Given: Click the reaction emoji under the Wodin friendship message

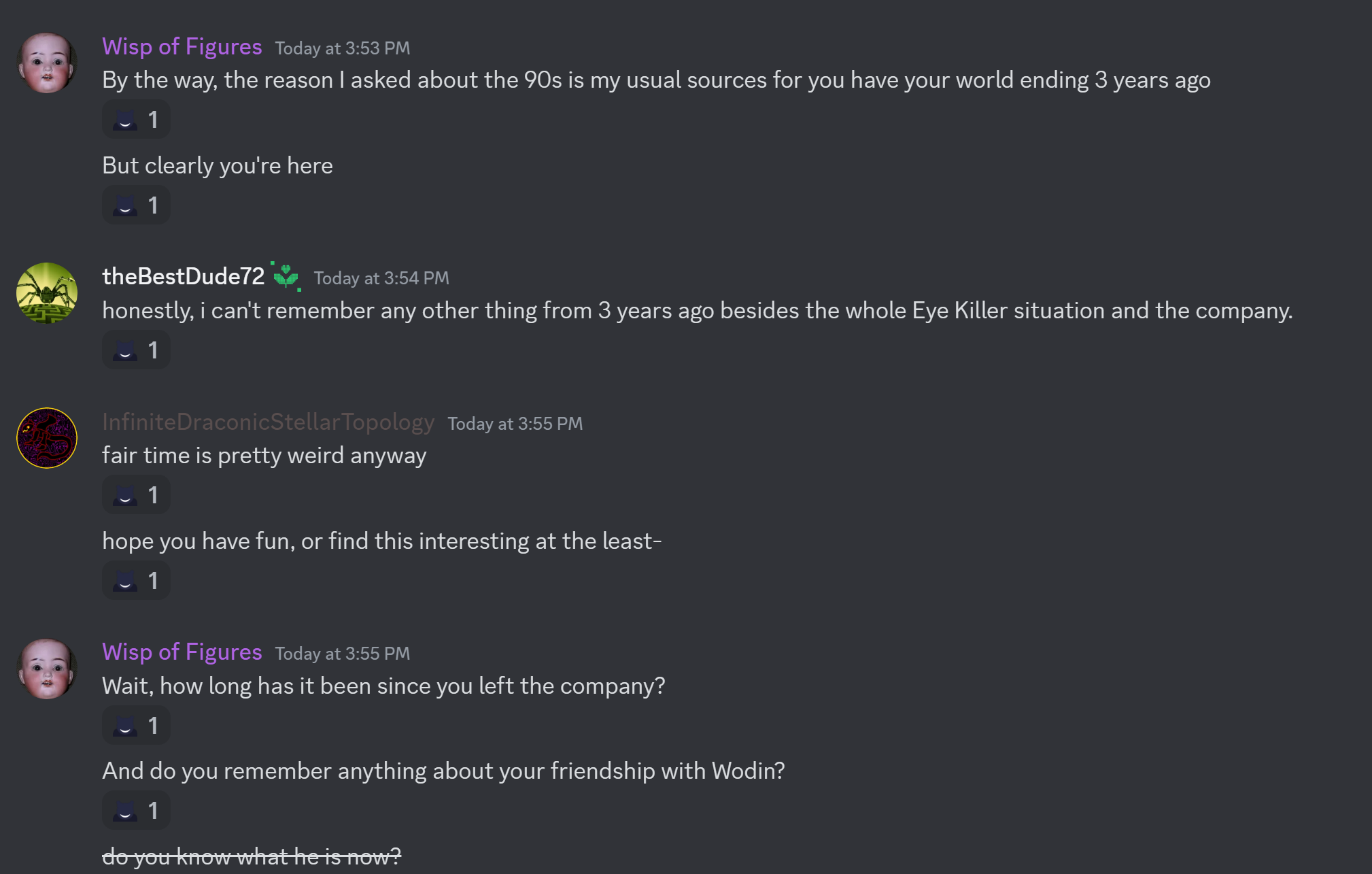Looking at the screenshot, I should pos(126,811).
